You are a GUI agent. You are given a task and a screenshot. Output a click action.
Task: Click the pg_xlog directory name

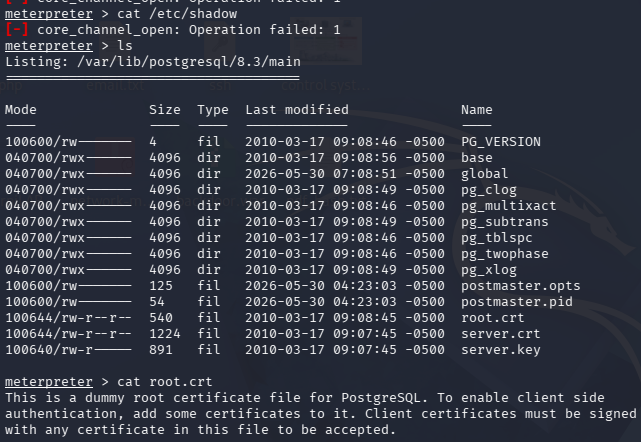coord(489,269)
